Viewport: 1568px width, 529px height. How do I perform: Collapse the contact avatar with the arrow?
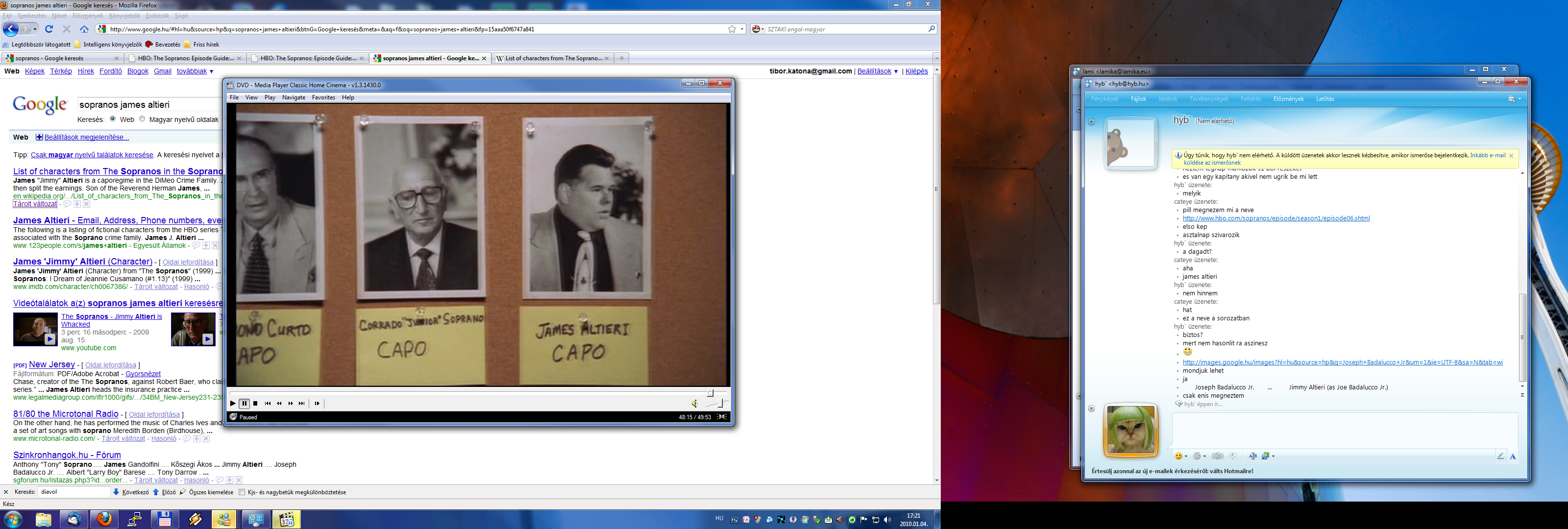(1091, 122)
